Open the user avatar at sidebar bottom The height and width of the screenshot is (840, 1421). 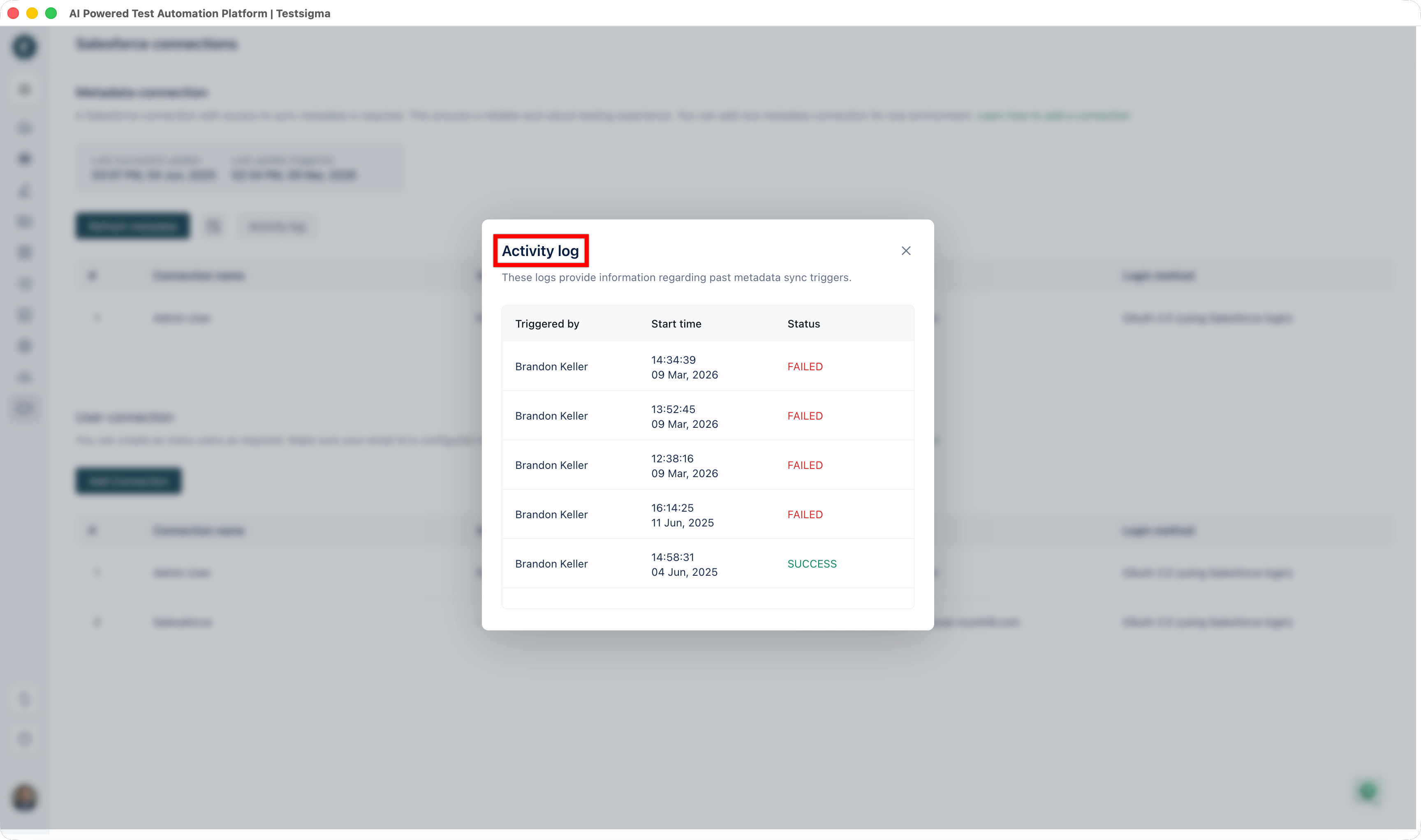(24, 798)
